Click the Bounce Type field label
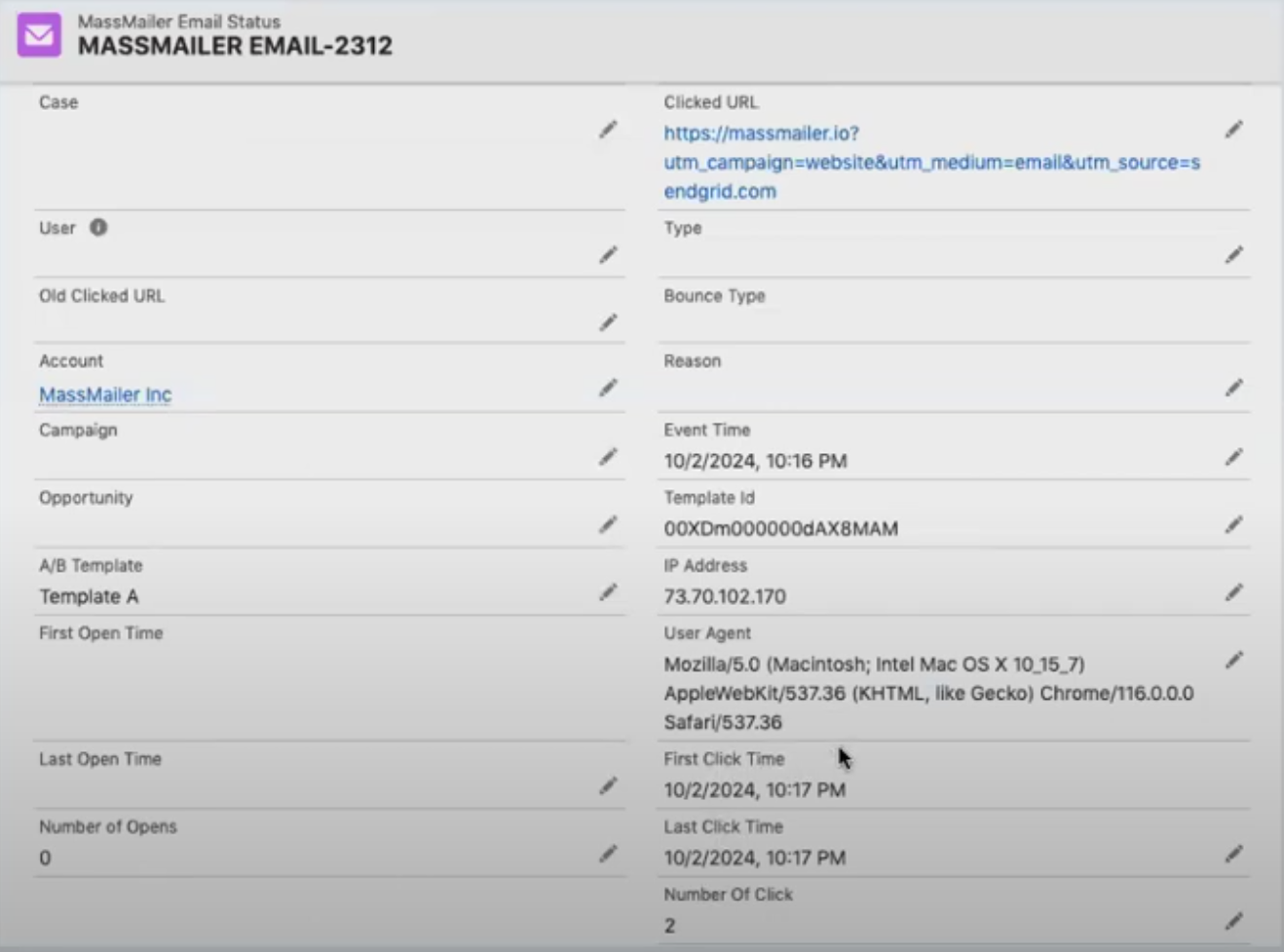 point(714,296)
